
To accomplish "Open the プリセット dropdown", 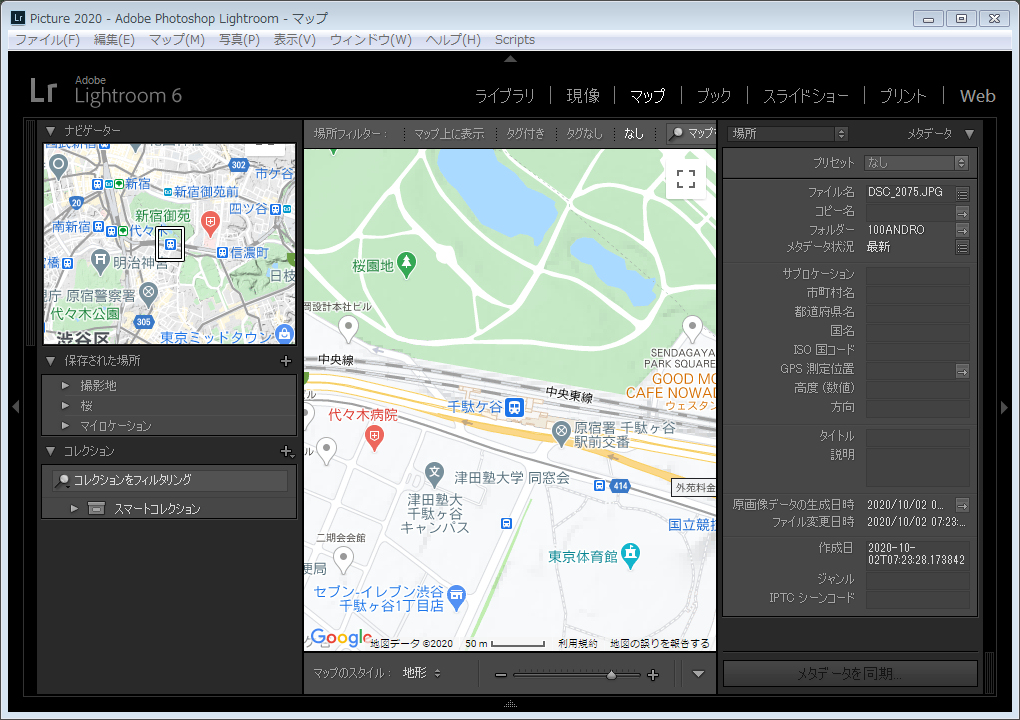I will tap(916, 163).
